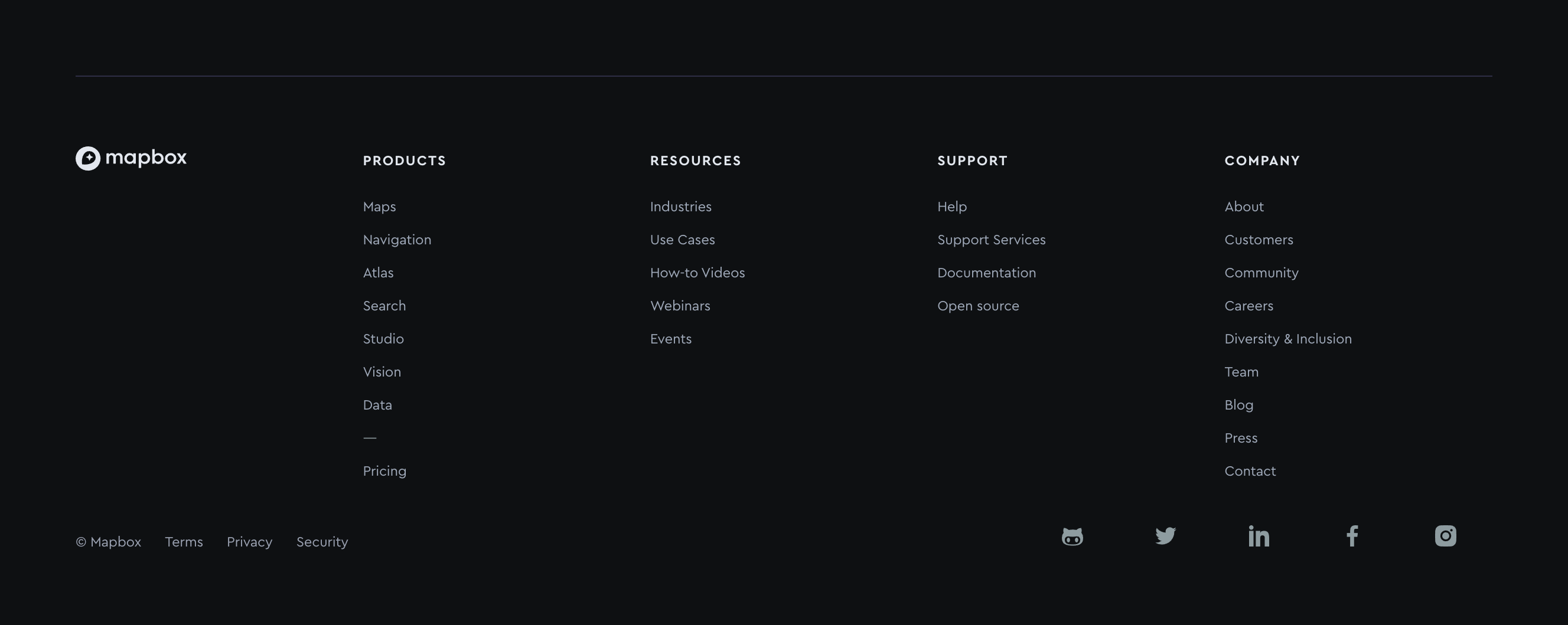Visit Support Services page
The width and height of the screenshot is (1568, 625).
991,240
